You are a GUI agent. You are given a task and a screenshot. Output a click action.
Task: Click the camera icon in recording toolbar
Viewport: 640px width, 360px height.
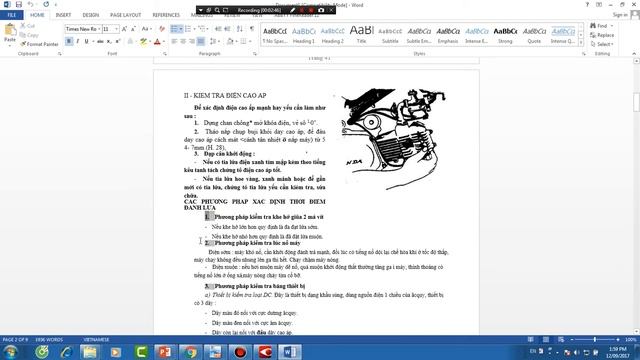click(321, 10)
